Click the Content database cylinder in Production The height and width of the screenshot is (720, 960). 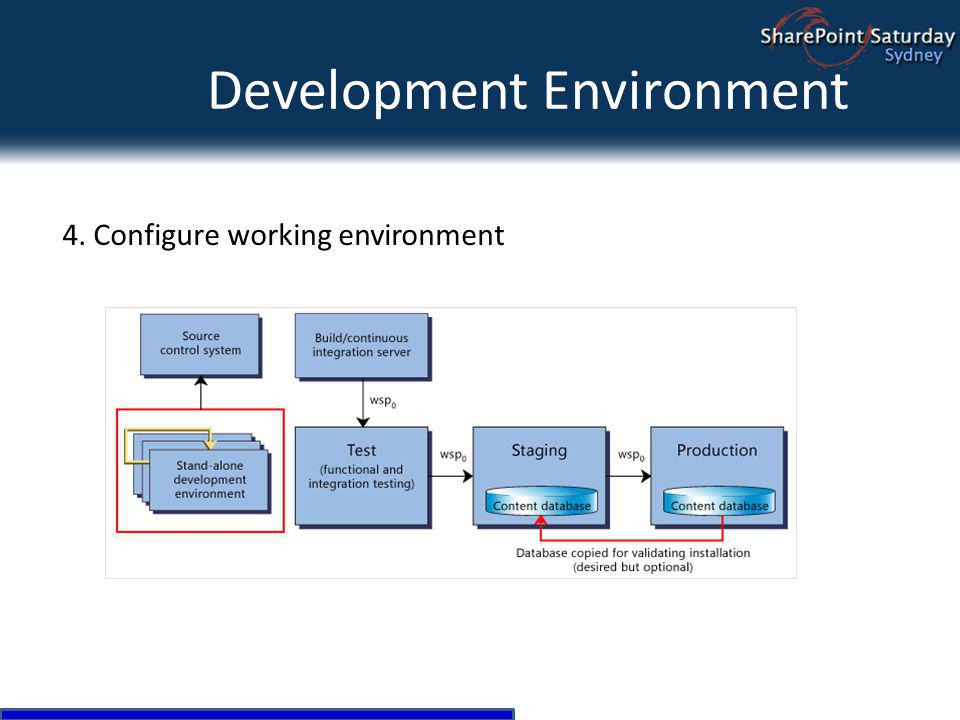(x=719, y=501)
